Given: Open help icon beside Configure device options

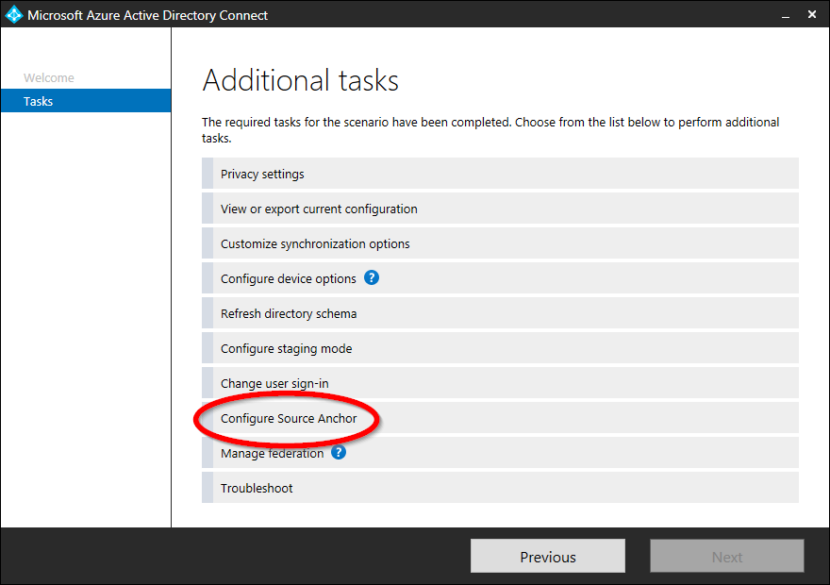Looking at the screenshot, I should 372,278.
